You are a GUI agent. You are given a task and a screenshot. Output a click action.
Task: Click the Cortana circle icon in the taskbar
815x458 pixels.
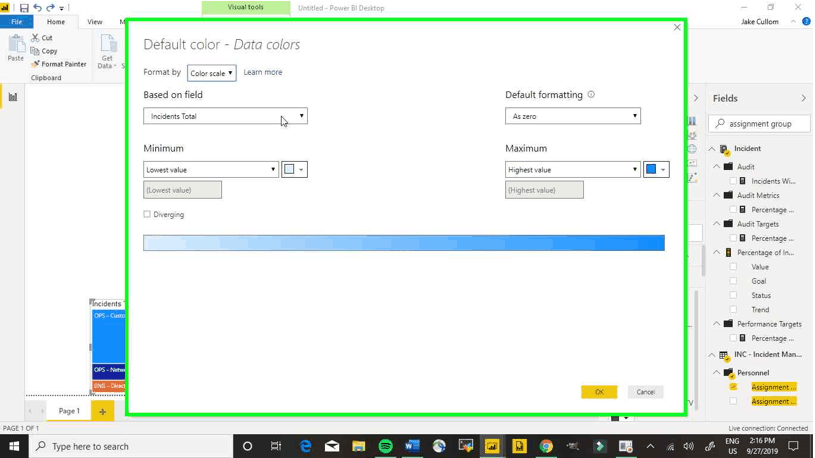[x=247, y=446]
